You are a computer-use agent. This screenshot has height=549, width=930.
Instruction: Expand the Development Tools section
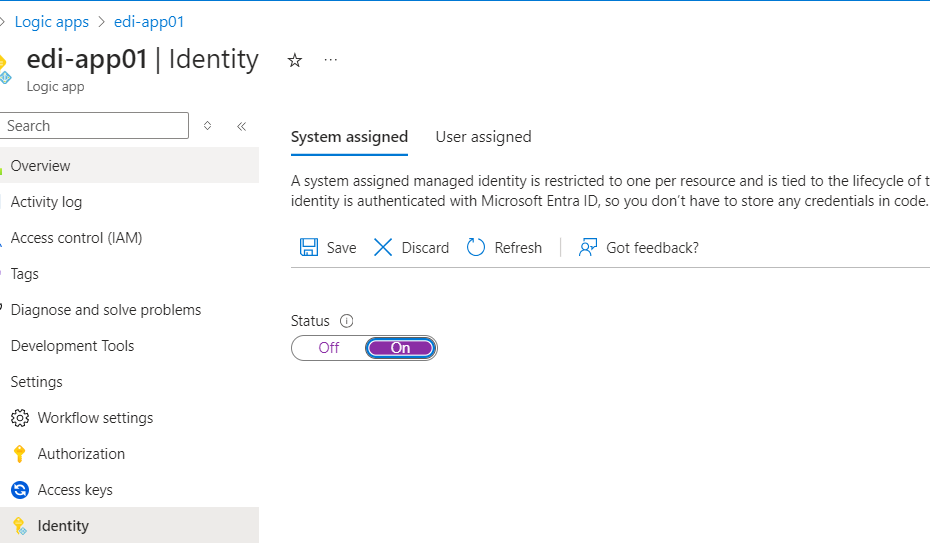(129, 346)
